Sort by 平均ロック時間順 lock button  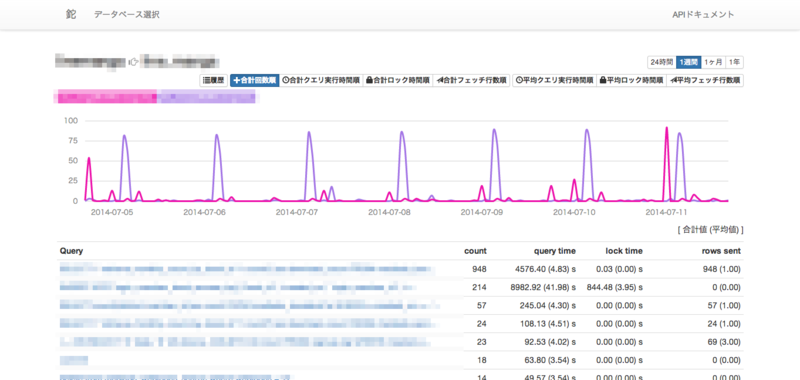pyautogui.click(x=632, y=80)
